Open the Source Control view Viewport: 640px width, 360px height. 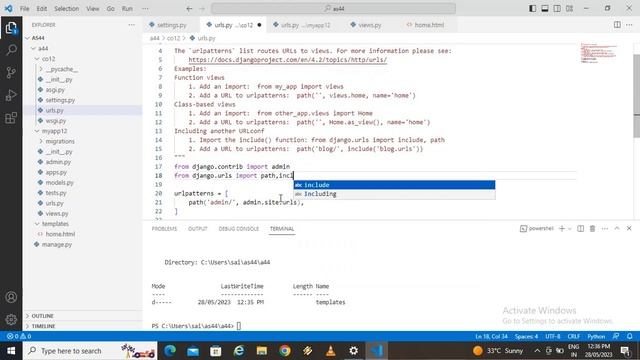pyautogui.click(x=11, y=73)
